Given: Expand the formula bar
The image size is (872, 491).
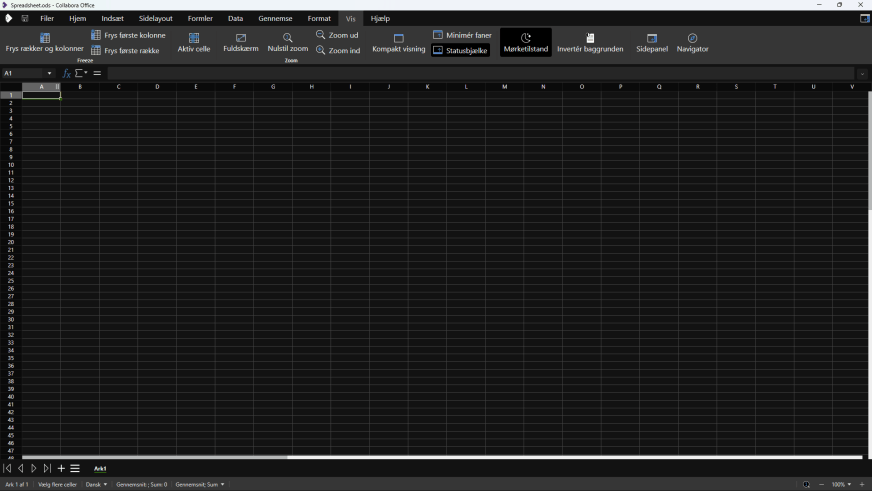Looking at the screenshot, I should (862, 73).
